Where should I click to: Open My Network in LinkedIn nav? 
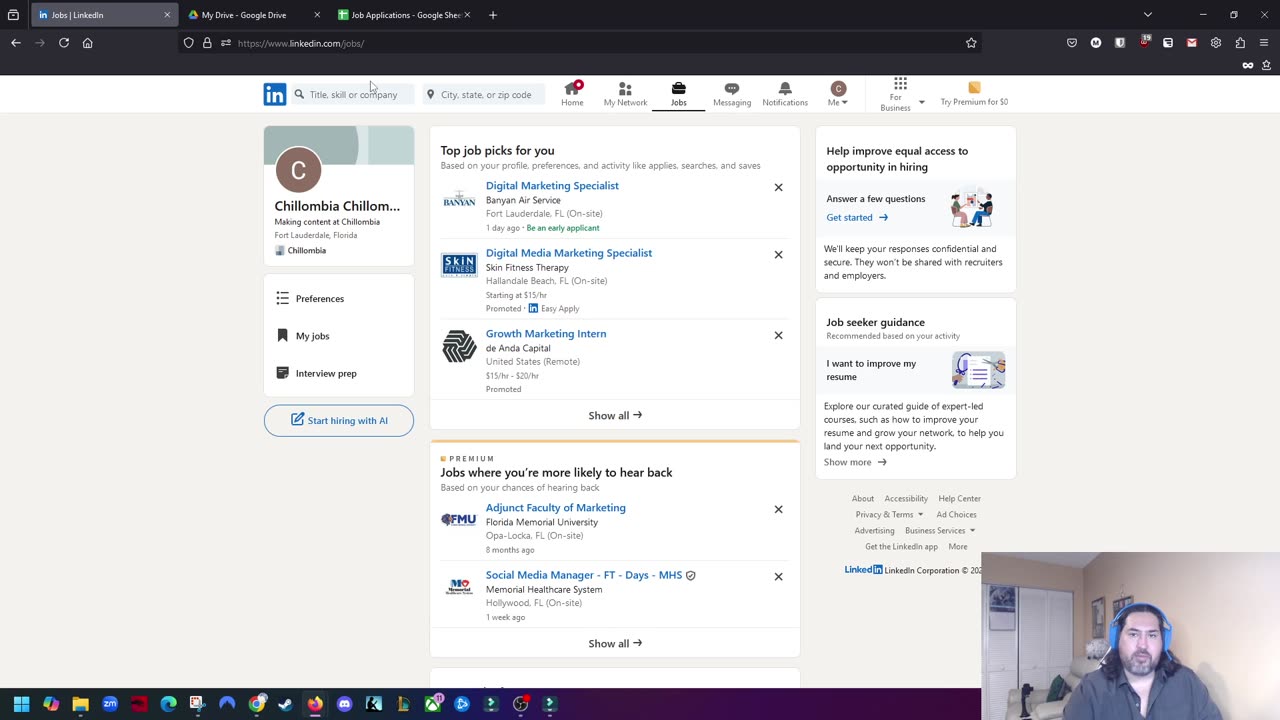click(625, 94)
